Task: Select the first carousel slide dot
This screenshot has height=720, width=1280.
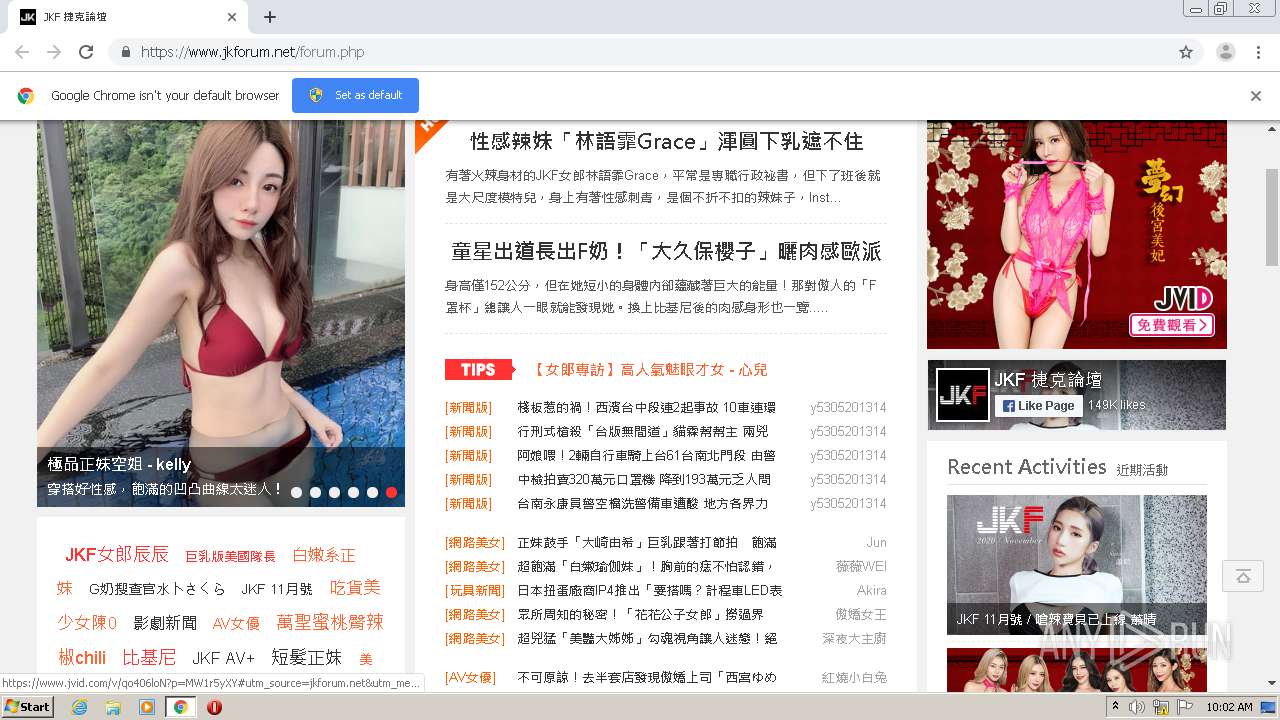Action: coord(296,492)
